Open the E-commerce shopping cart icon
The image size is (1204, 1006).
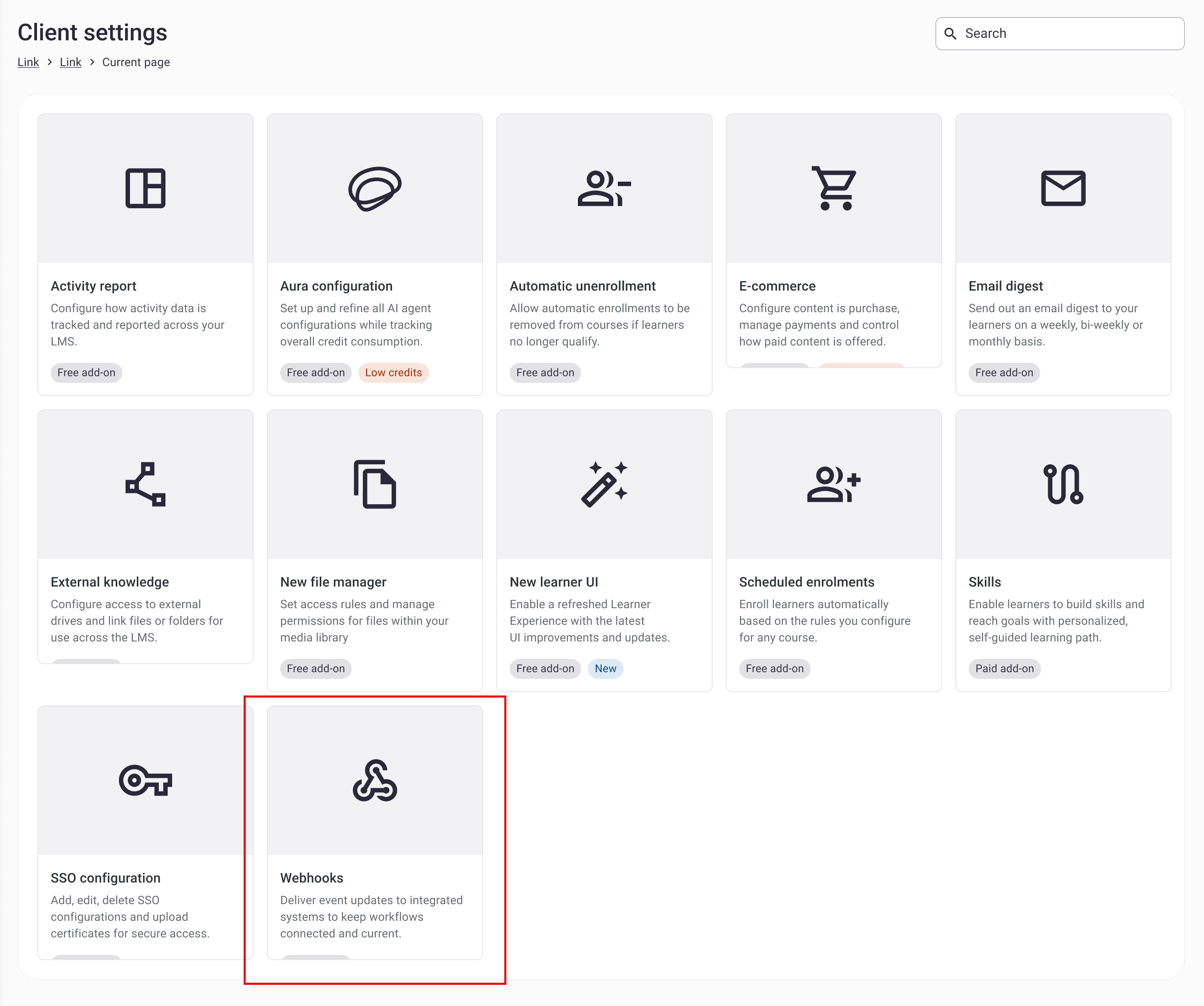(x=834, y=189)
